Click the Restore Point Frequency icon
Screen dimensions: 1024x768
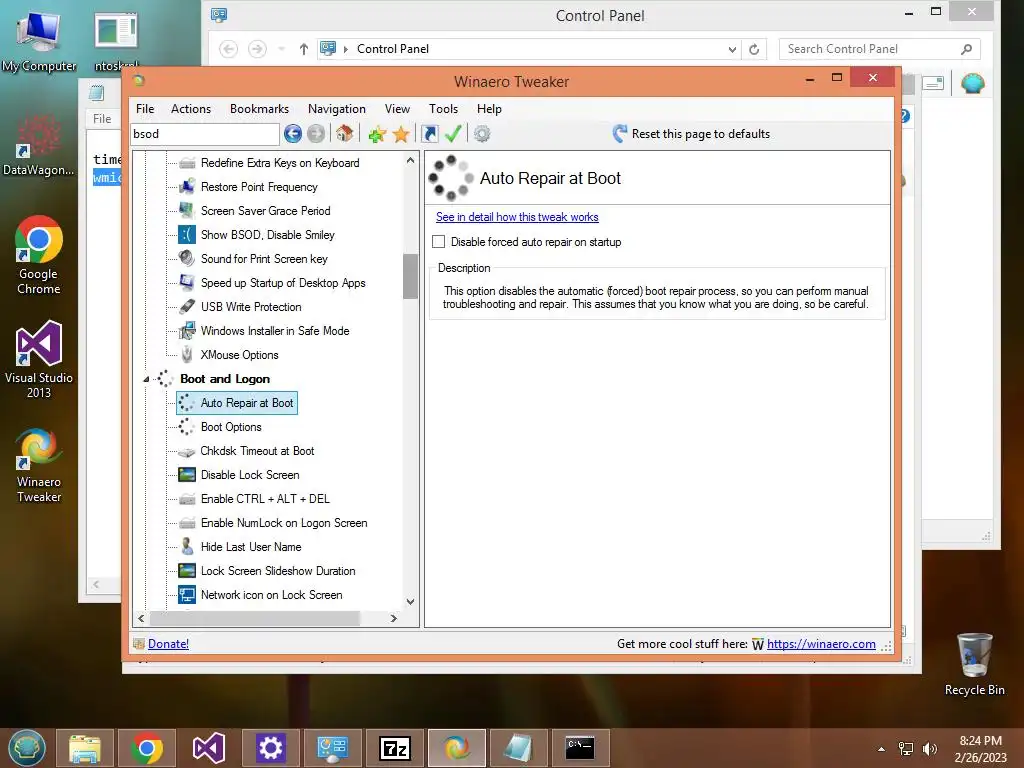point(187,187)
